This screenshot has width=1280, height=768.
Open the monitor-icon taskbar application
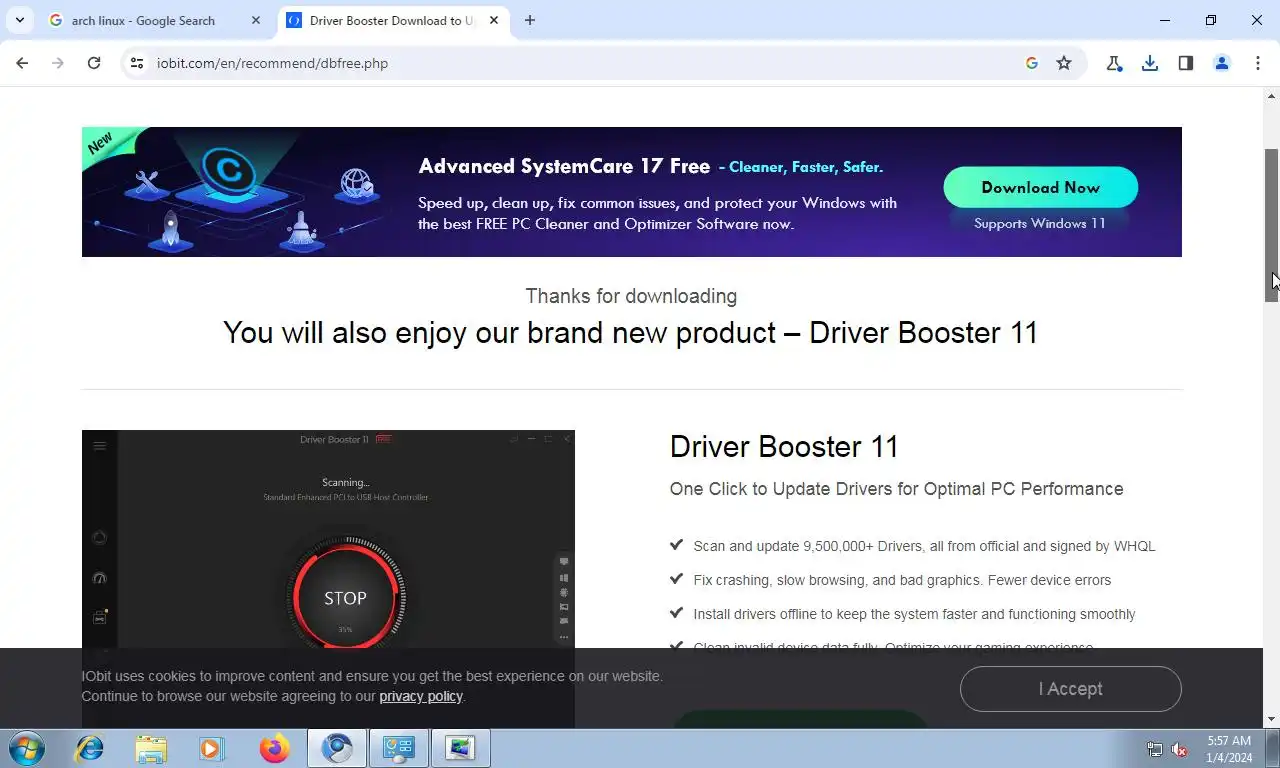pyautogui.click(x=461, y=748)
